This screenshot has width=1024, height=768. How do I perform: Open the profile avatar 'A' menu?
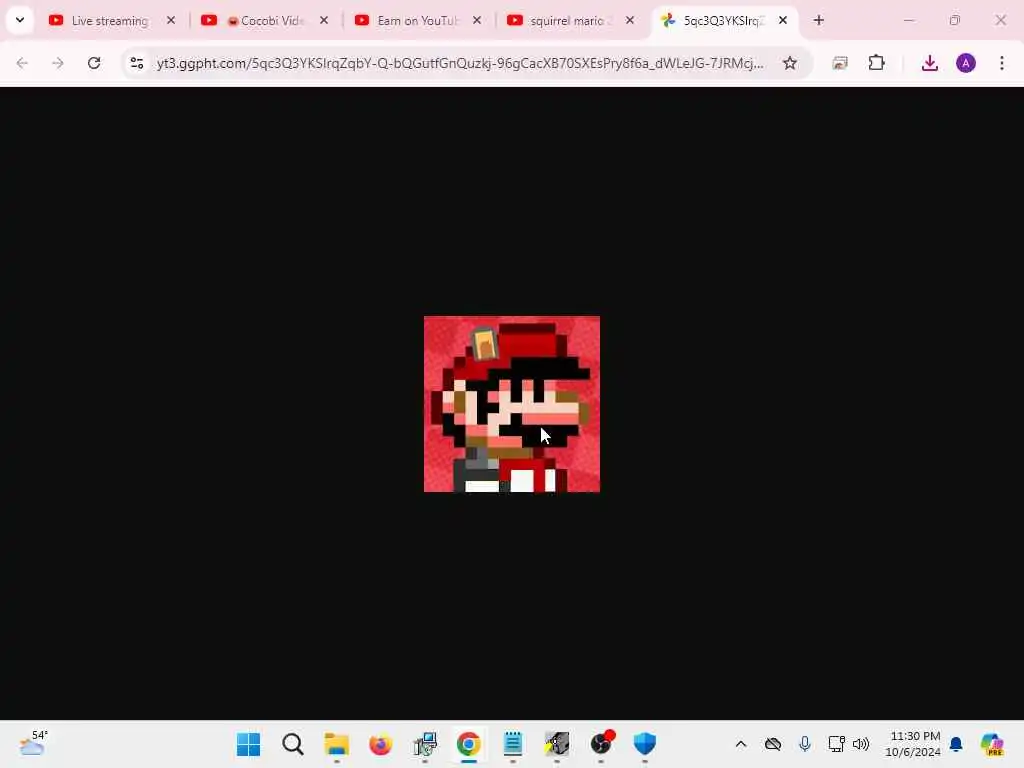(966, 63)
